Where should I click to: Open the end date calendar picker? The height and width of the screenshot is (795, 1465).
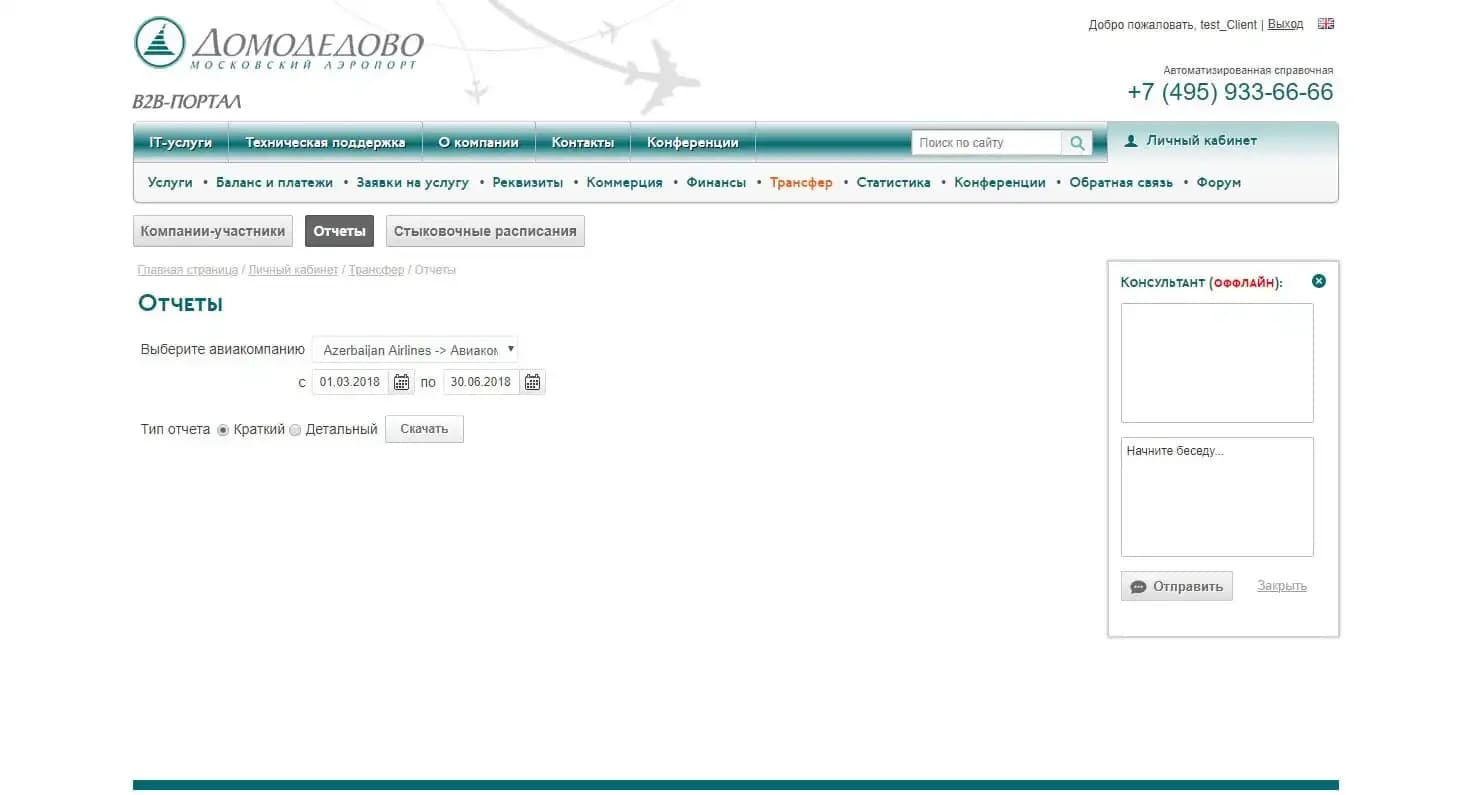[x=532, y=382]
